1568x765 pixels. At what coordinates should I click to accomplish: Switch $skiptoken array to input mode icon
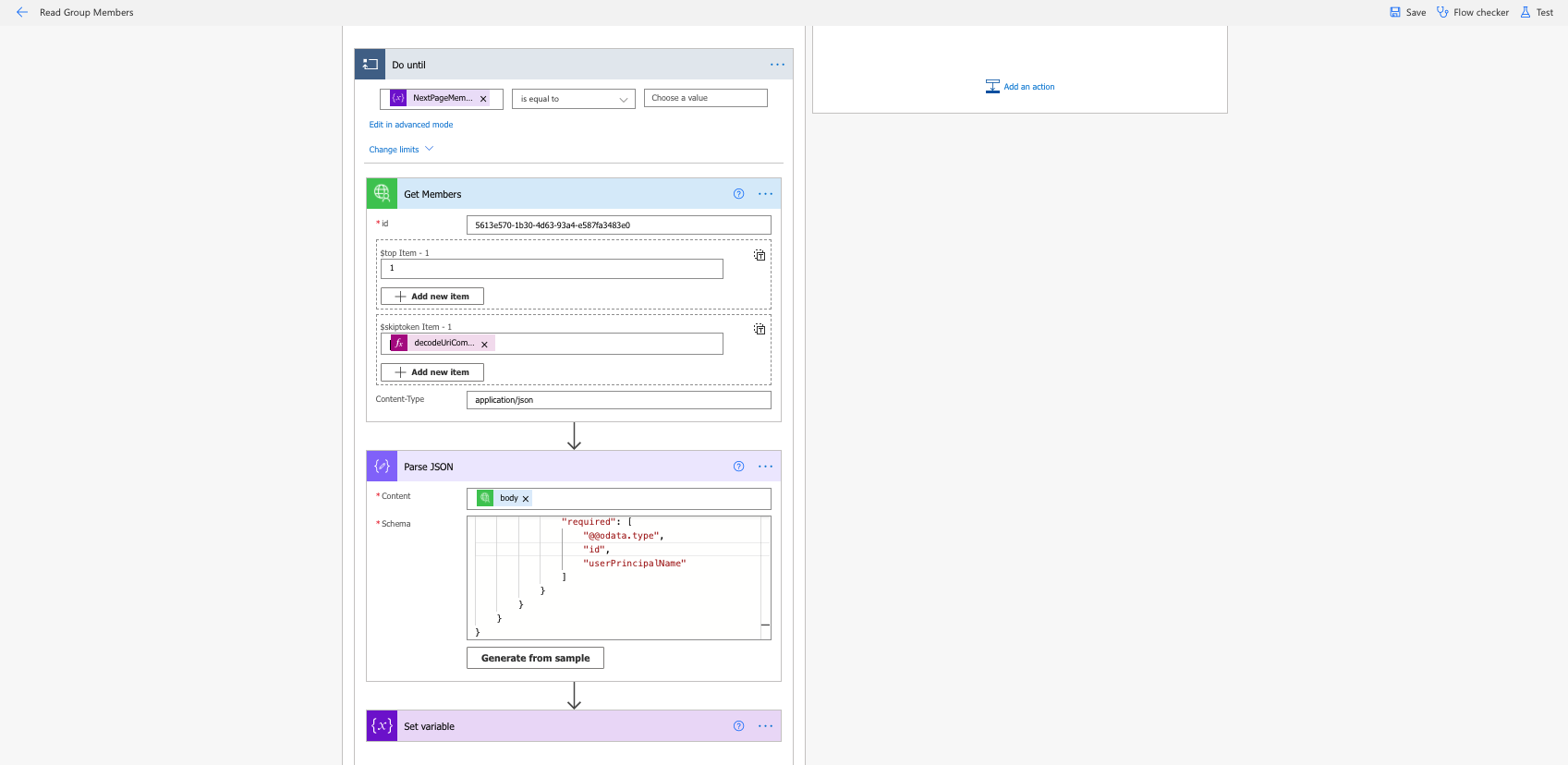click(760, 329)
